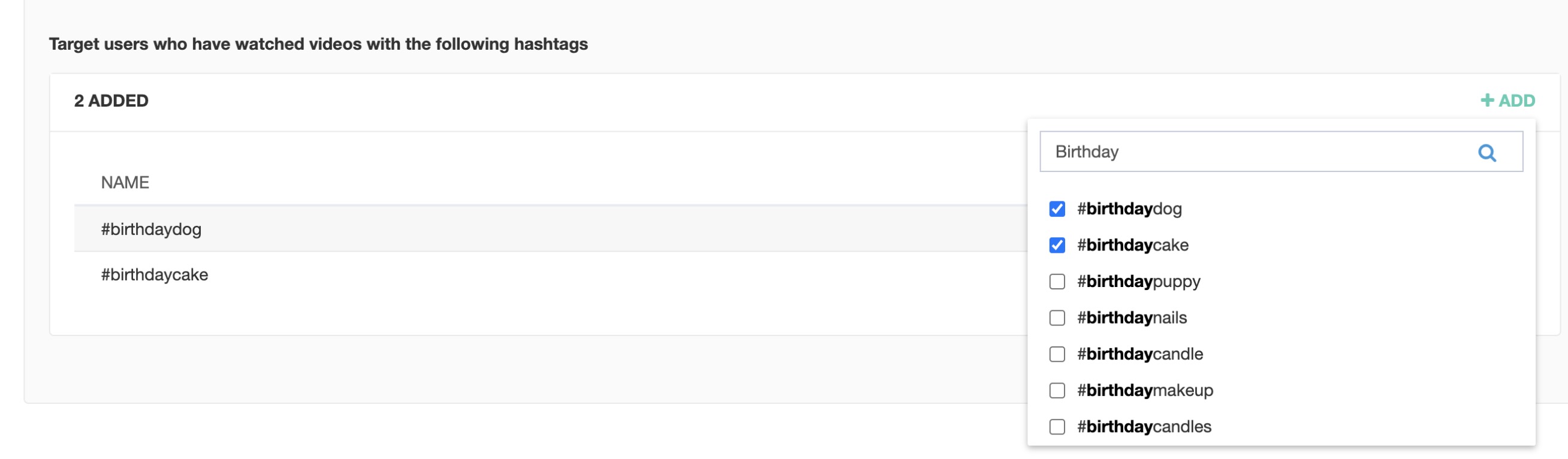Pick #birthdaycandle suggestion text
1568x459 pixels.
1139,354
